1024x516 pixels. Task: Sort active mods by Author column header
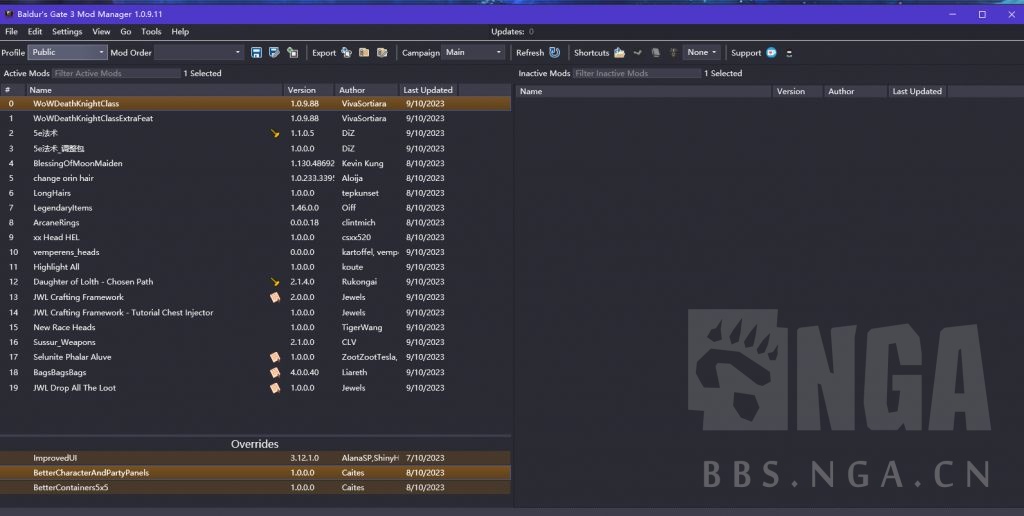(366, 90)
